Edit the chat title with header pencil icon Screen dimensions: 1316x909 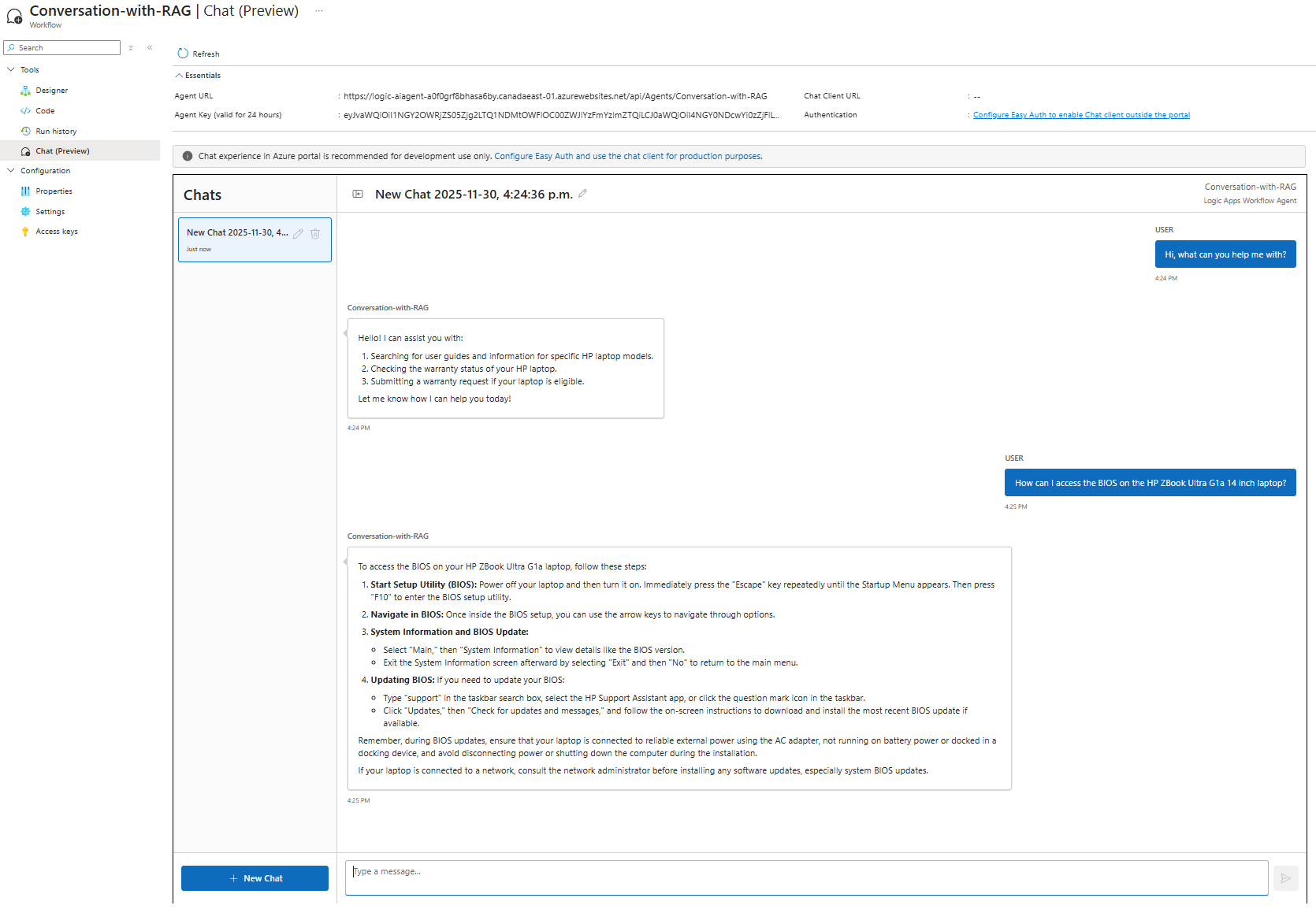pos(582,194)
